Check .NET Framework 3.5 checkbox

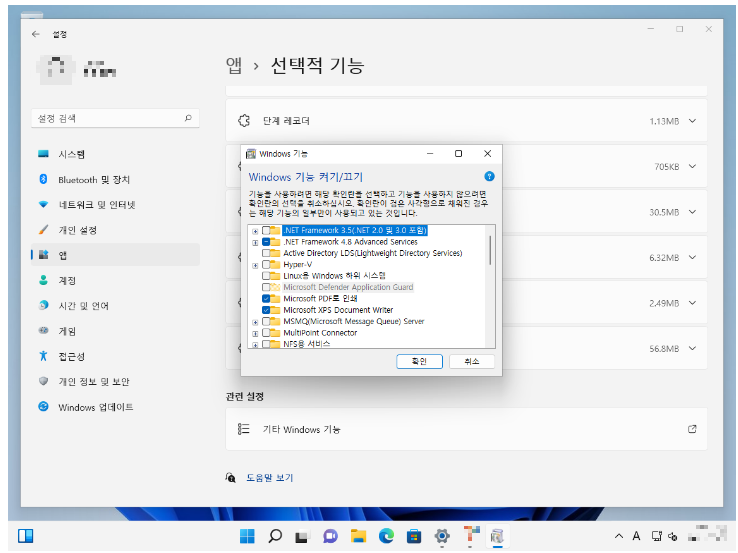click(x=266, y=231)
